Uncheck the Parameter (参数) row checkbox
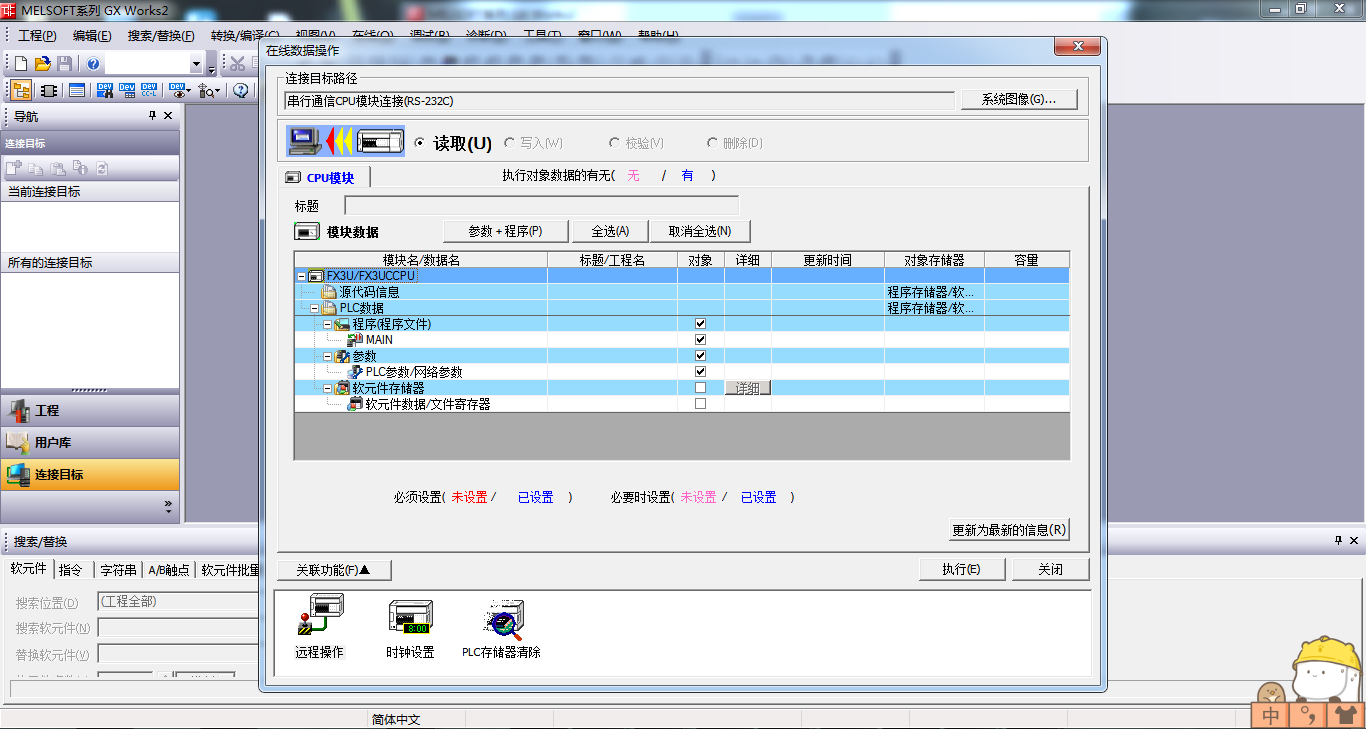Screen dimensions: 1366x729 [701, 356]
